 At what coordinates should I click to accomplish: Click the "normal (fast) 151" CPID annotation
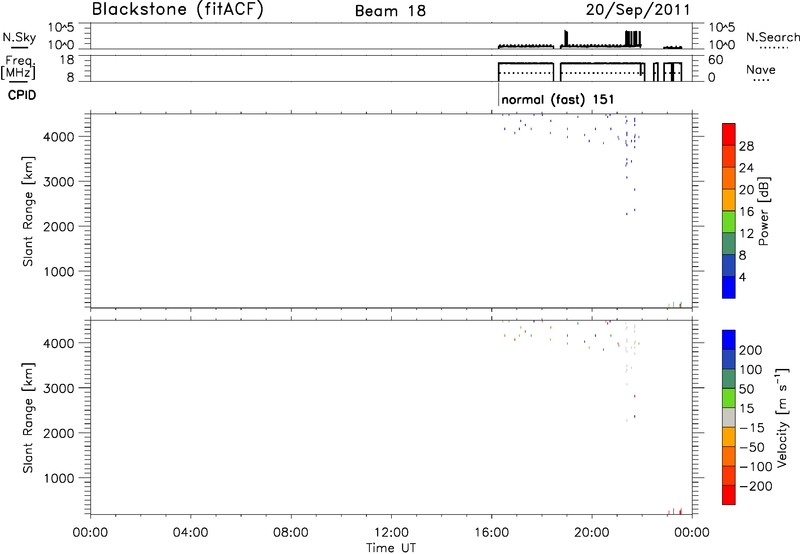[558, 99]
